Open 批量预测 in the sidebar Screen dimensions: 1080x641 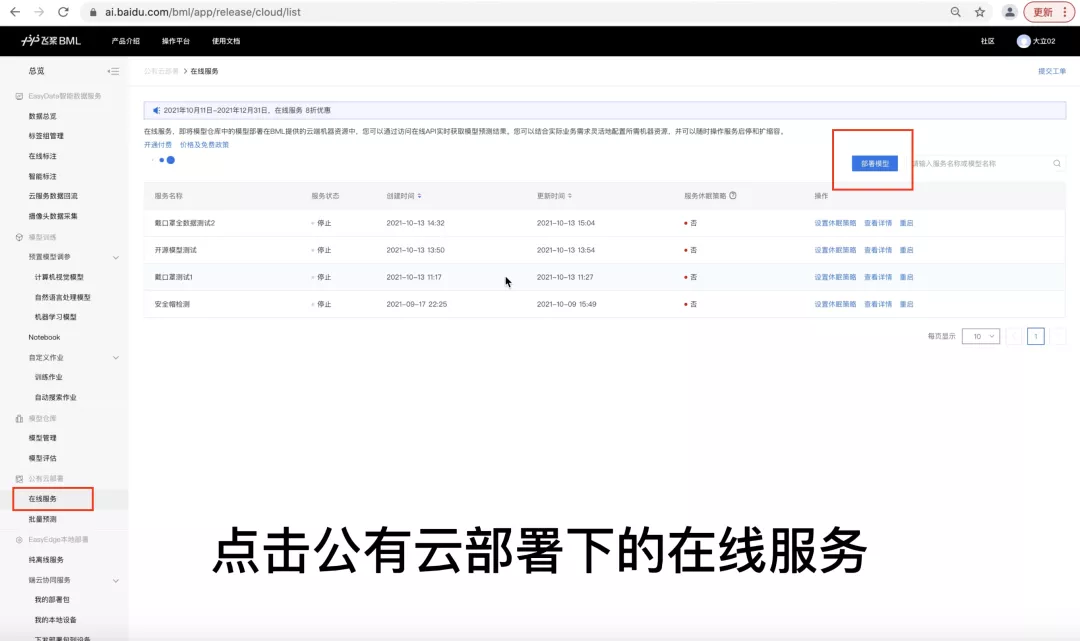(43, 519)
